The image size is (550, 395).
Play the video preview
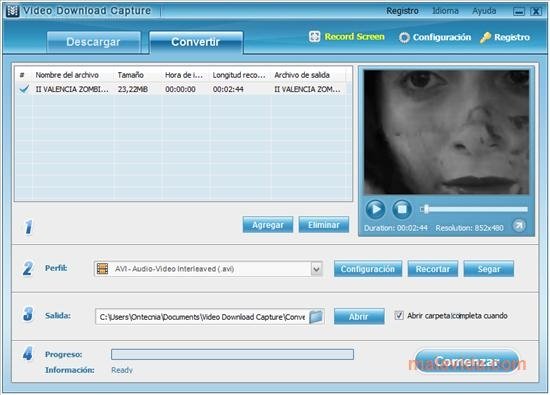pos(375,209)
